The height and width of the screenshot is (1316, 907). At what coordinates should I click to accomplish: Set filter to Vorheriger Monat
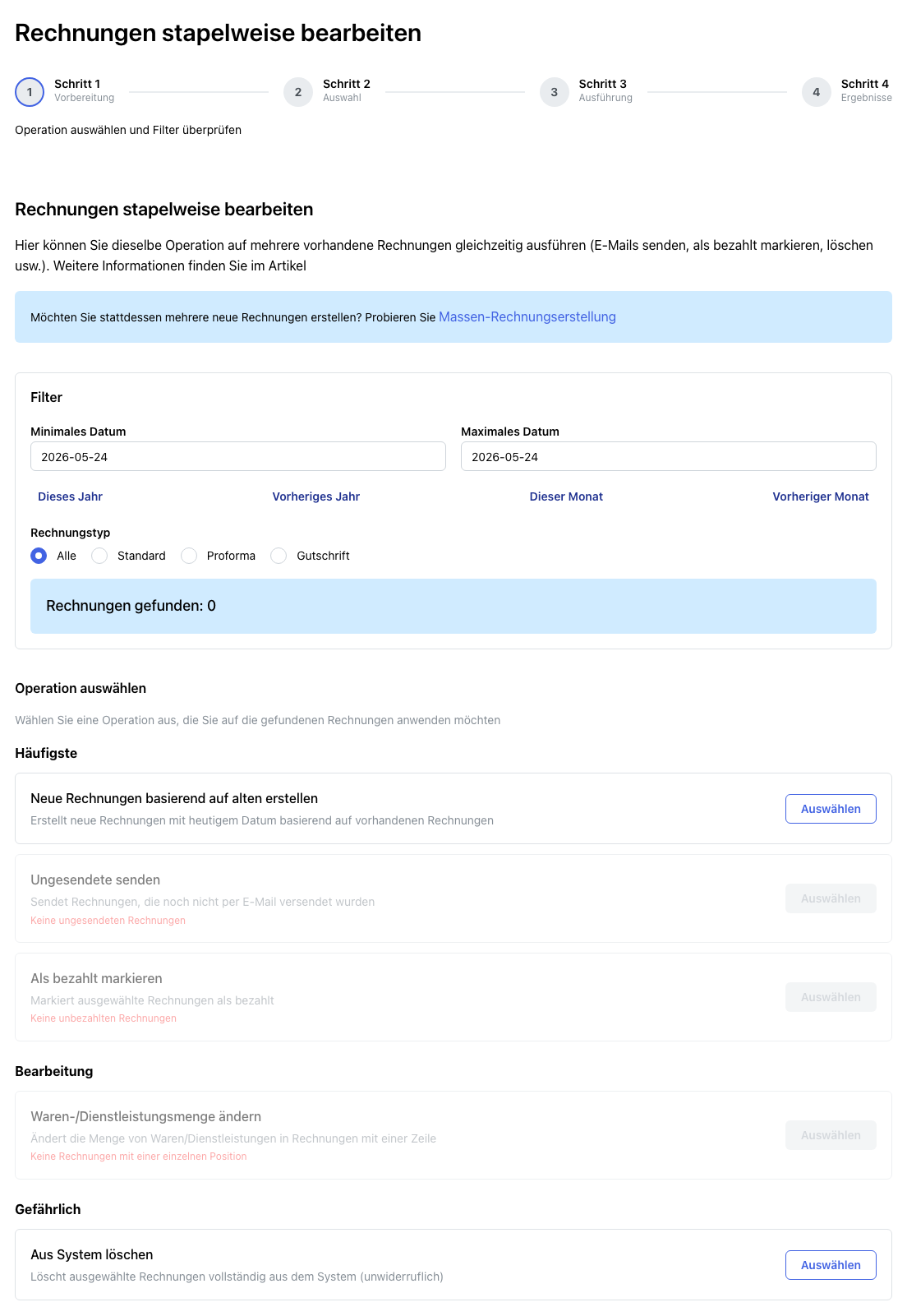pos(821,496)
